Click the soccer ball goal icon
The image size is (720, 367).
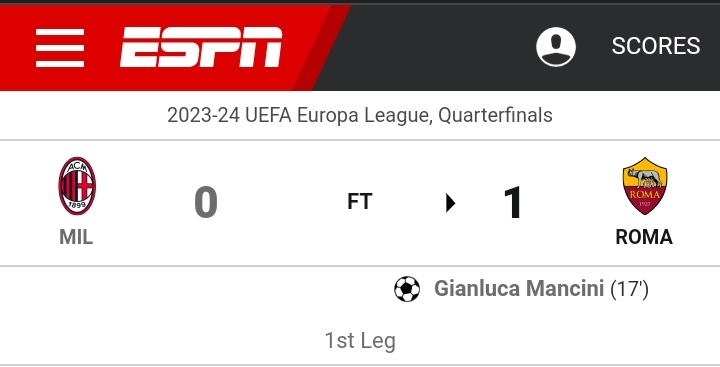[x=407, y=289]
